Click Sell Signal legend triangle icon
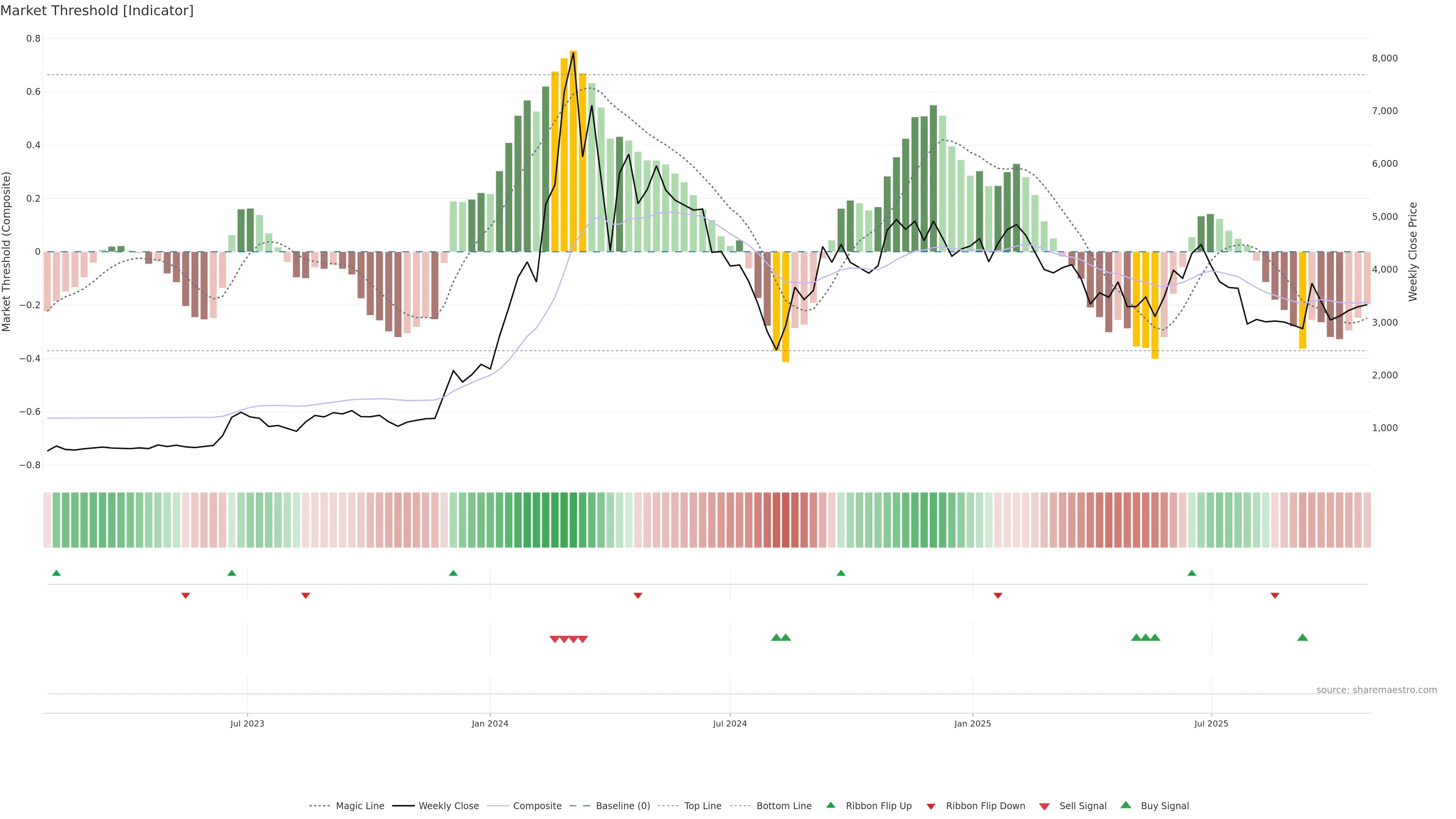 pyautogui.click(x=1045, y=806)
